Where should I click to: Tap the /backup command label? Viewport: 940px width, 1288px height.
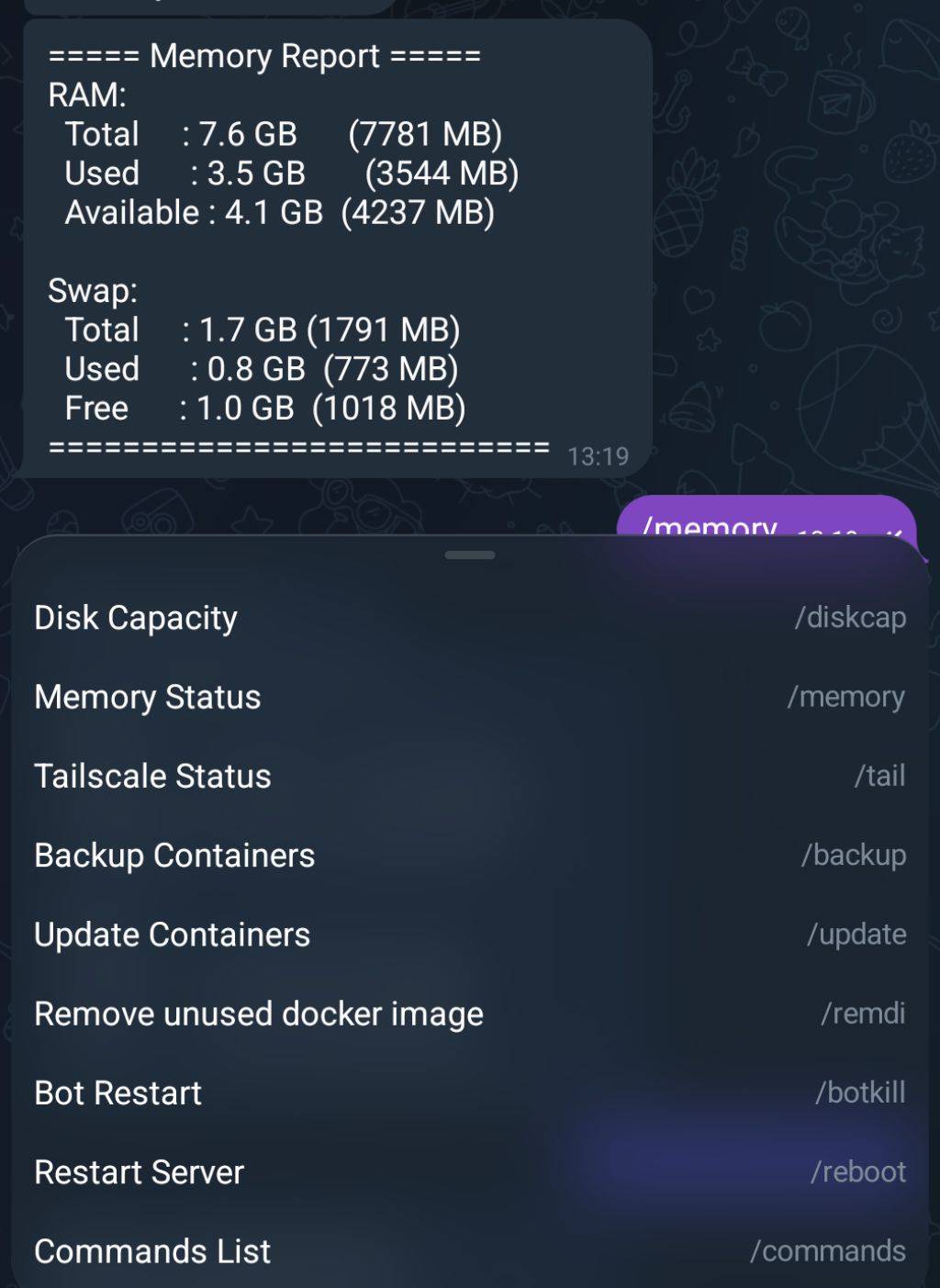854,855
